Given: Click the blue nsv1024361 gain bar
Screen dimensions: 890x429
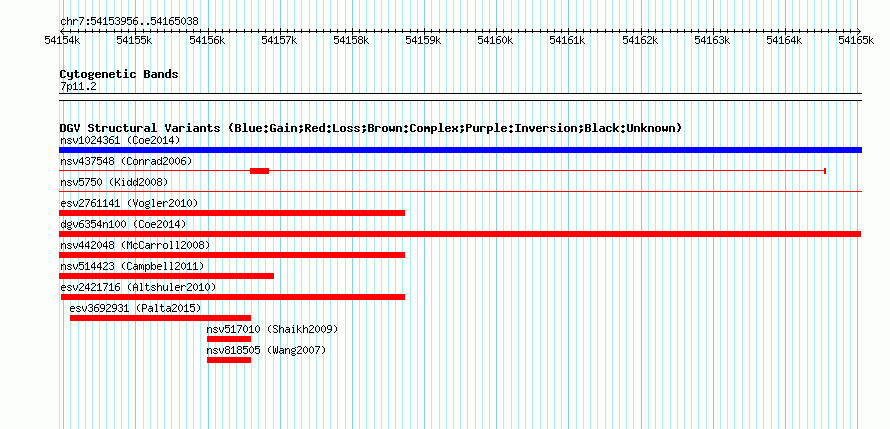Looking at the screenshot, I should click(460, 150).
